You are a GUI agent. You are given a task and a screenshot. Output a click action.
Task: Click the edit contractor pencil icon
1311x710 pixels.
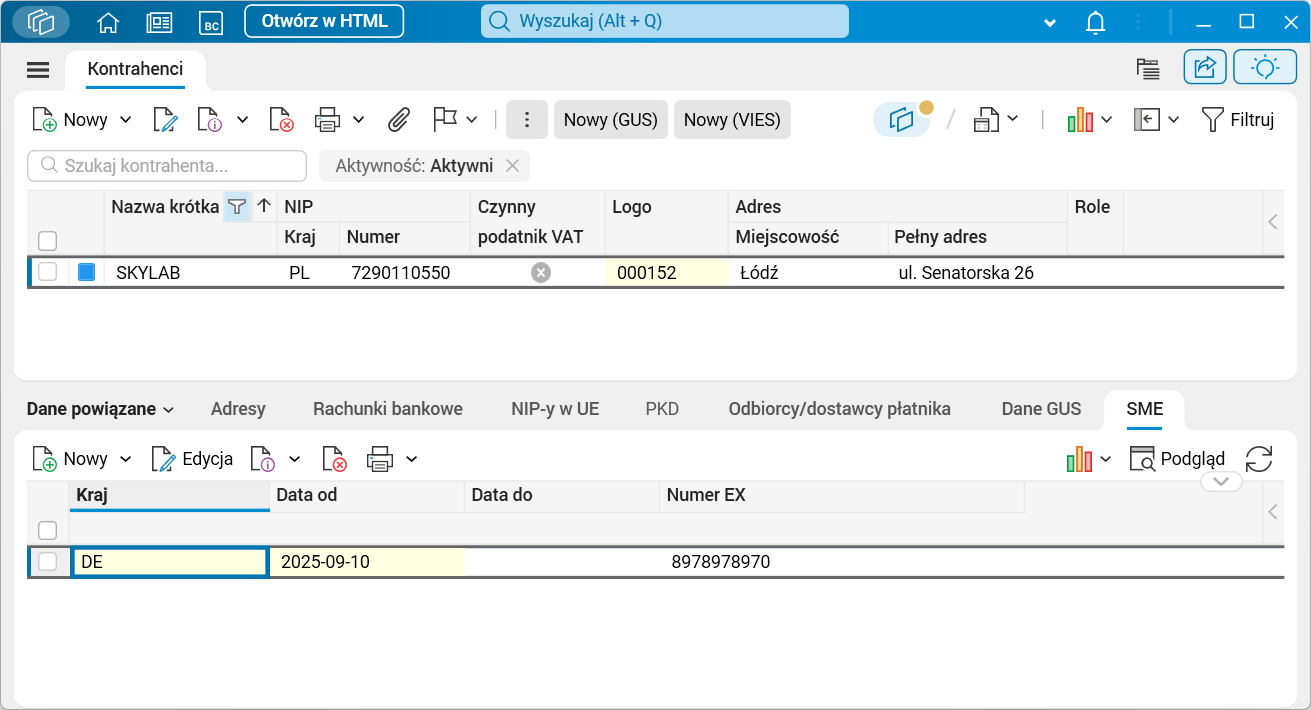point(165,120)
